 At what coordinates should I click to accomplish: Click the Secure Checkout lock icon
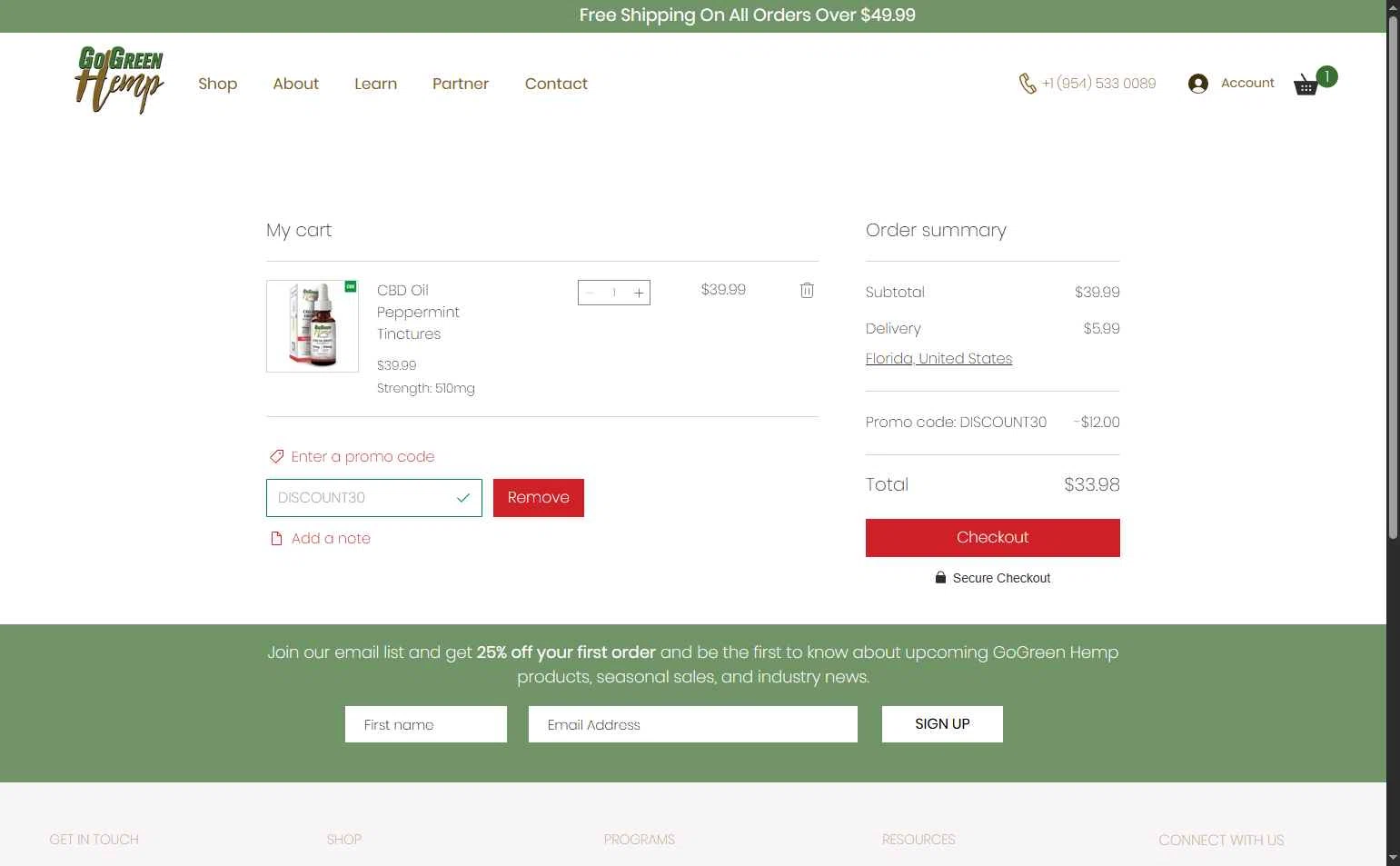(940, 577)
